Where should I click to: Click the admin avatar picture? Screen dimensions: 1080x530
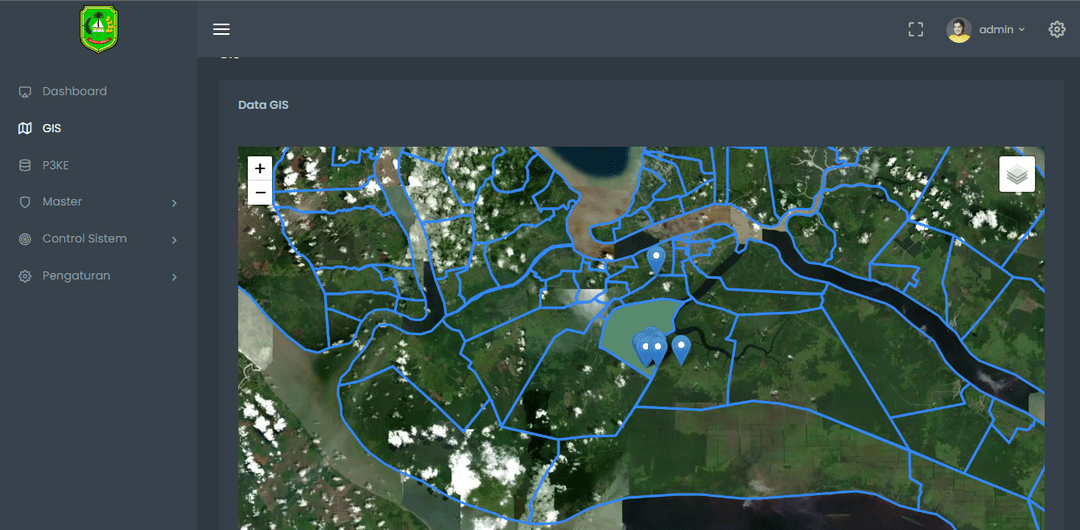(958, 29)
